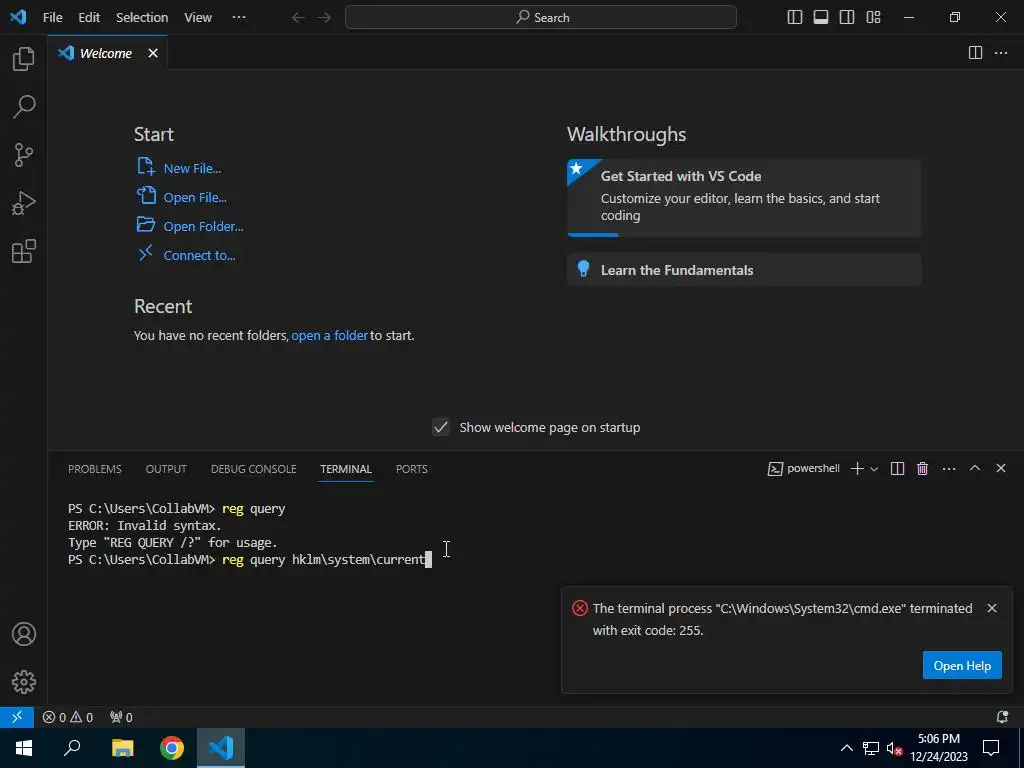The height and width of the screenshot is (768, 1024).
Task: Open terminal panel More Actions ellipsis
Action: click(949, 468)
